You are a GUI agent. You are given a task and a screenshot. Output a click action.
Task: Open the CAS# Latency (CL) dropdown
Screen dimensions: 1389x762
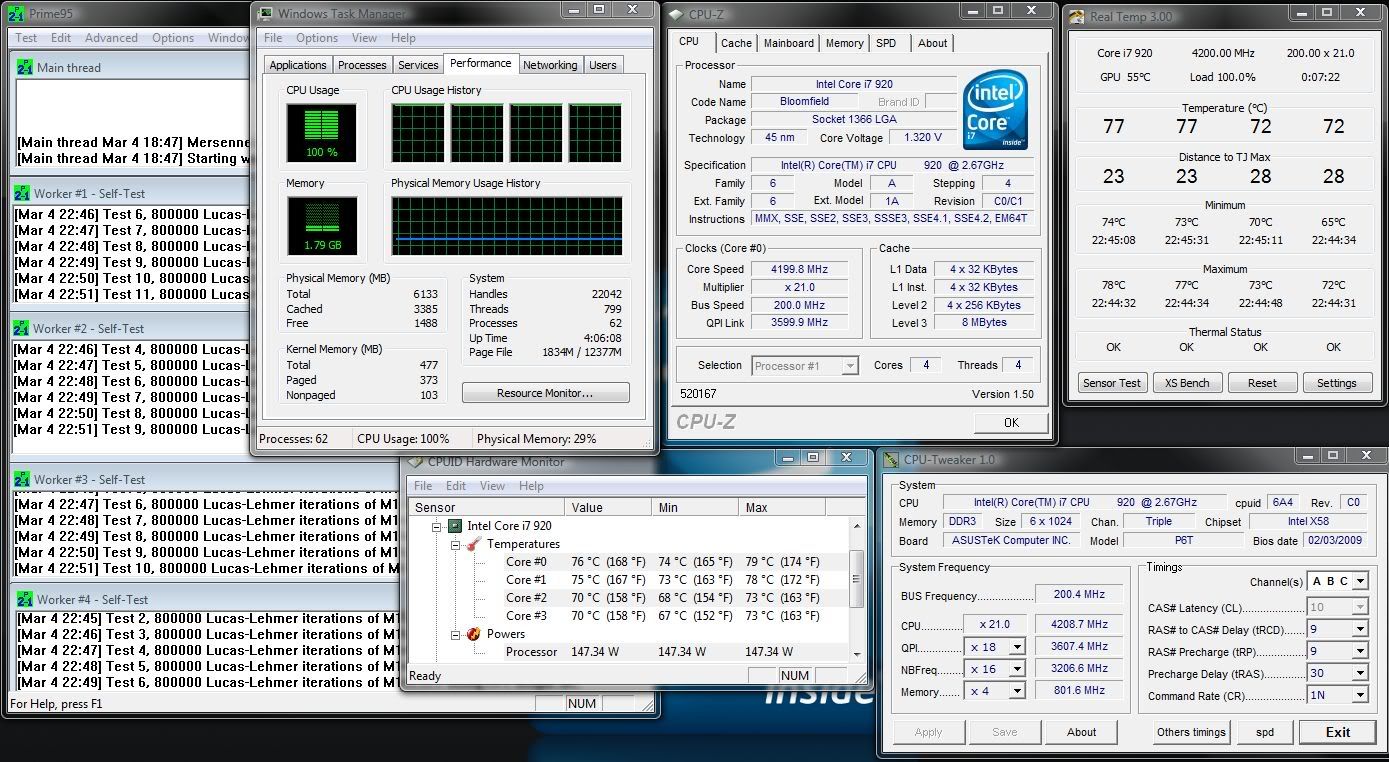1360,607
